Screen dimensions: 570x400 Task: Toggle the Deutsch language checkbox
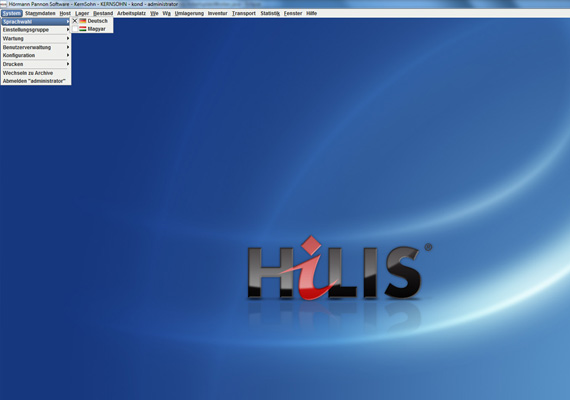click(75, 21)
